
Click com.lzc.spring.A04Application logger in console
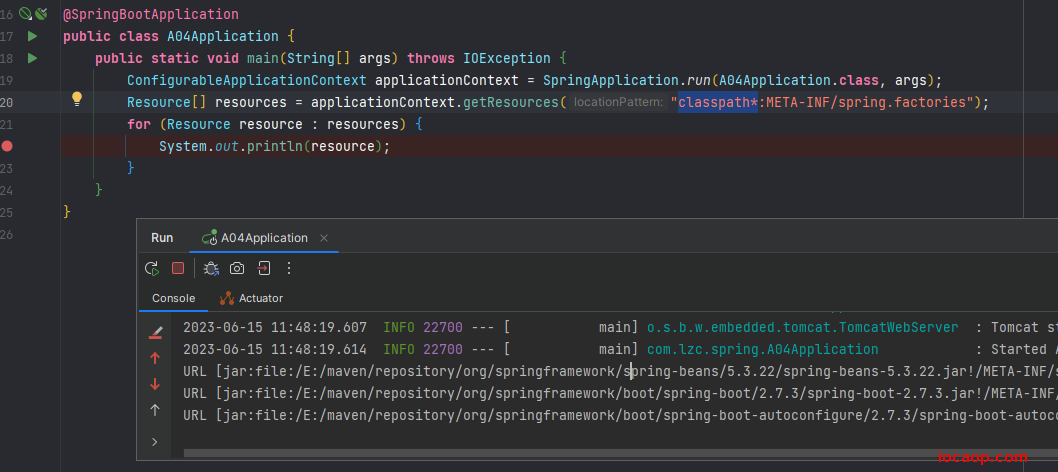tap(762, 349)
